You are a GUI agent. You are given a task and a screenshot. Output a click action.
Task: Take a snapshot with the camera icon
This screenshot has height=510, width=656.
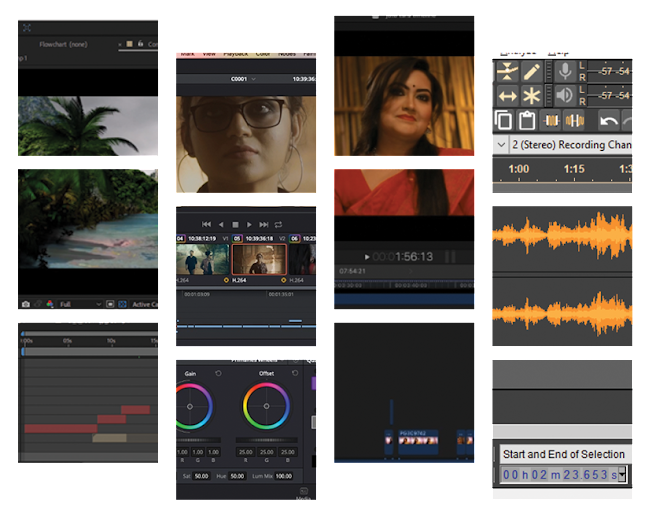pyautogui.click(x=25, y=304)
